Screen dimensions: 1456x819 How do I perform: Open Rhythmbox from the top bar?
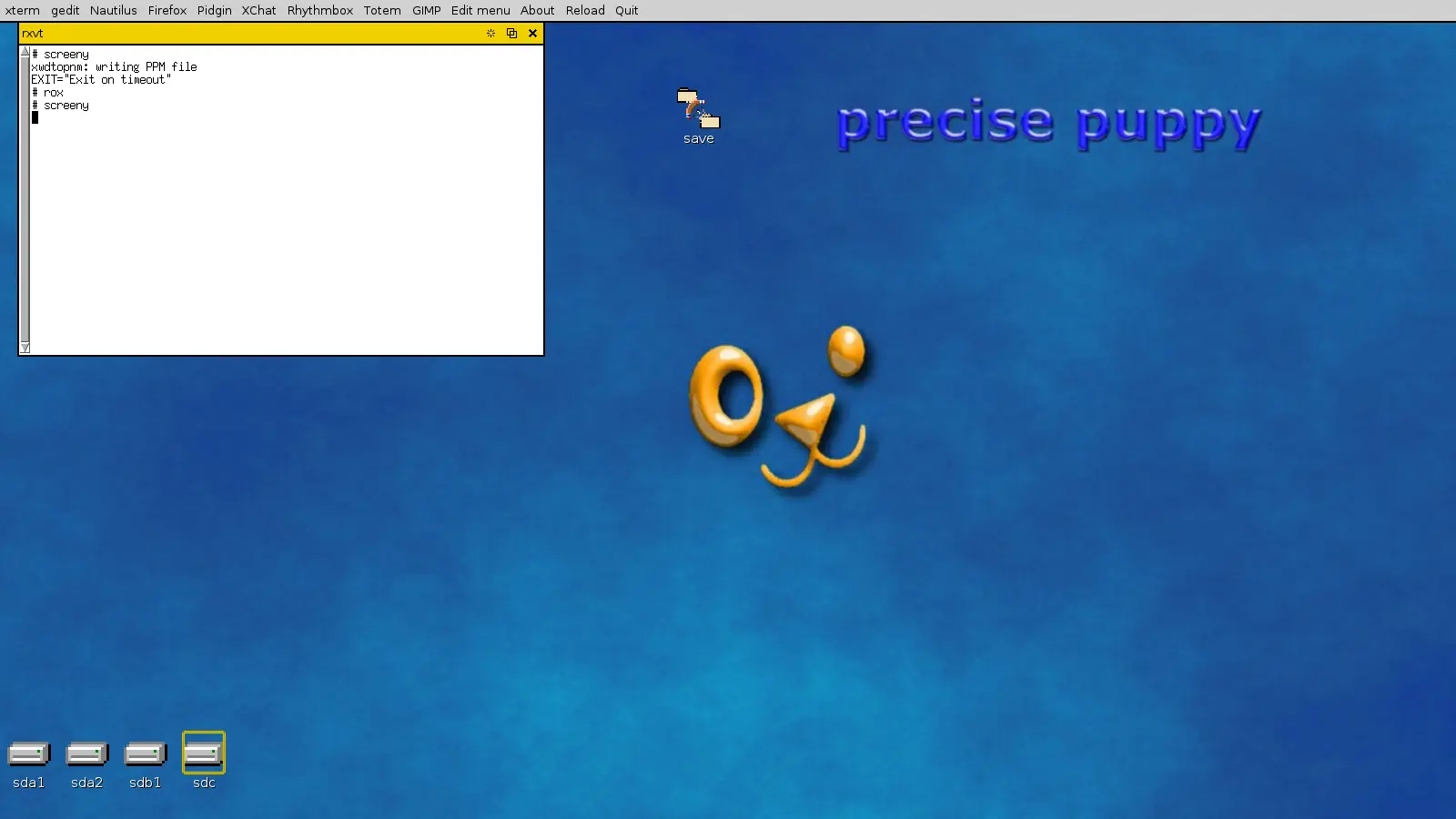[x=320, y=10]
